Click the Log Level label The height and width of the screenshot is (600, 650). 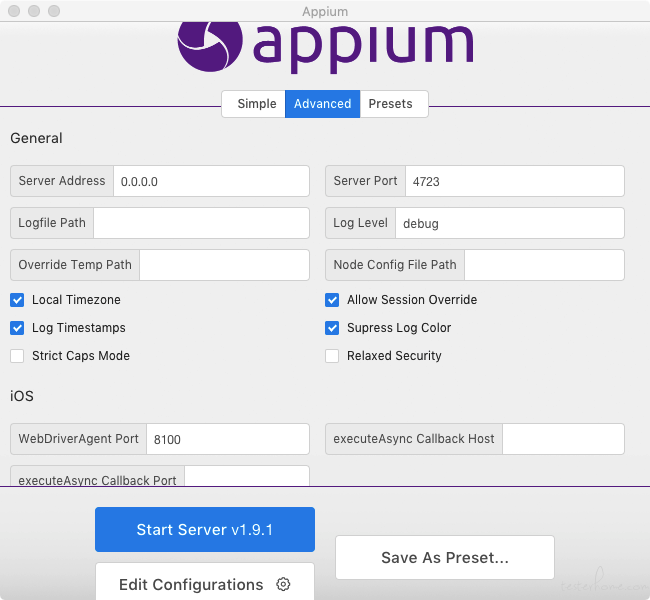point(361,223)
